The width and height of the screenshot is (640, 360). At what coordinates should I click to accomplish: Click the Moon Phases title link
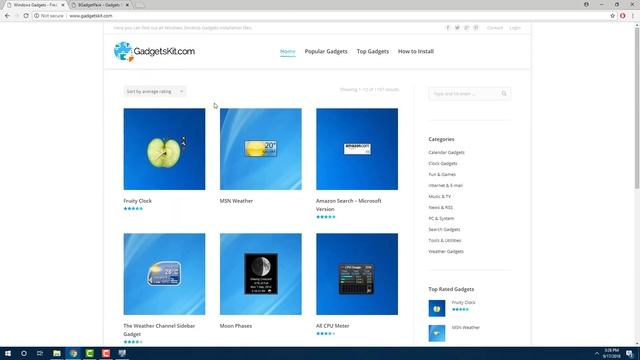click(236, 326)
